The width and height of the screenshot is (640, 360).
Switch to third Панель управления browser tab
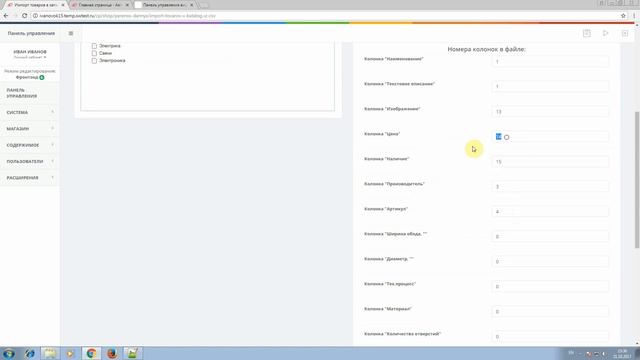click(x=164, y=5)
